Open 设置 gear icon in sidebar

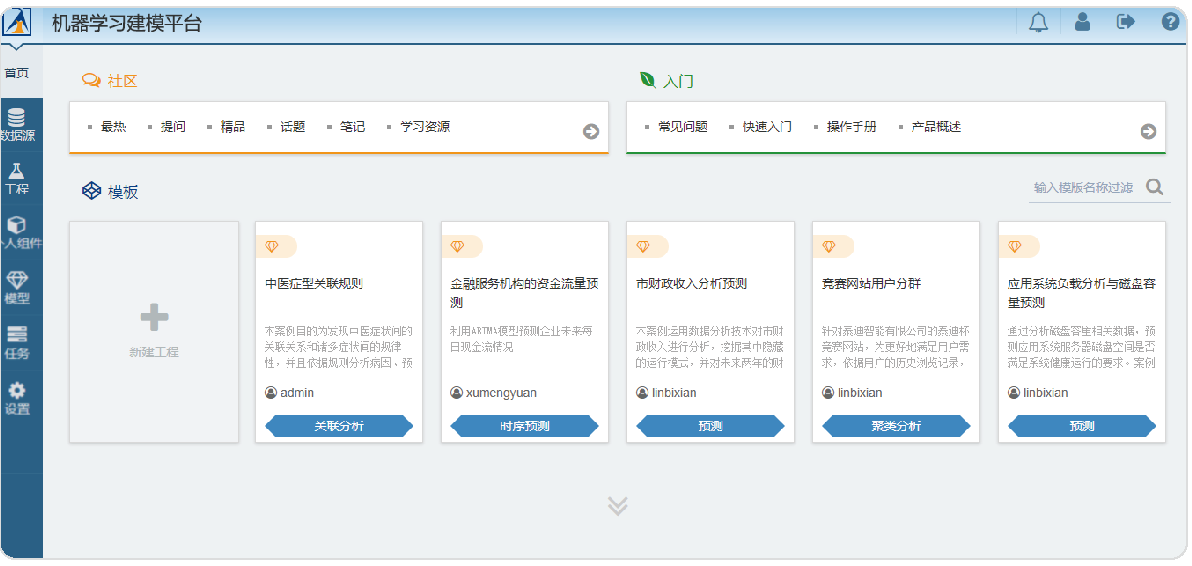[x=17, y=398]
